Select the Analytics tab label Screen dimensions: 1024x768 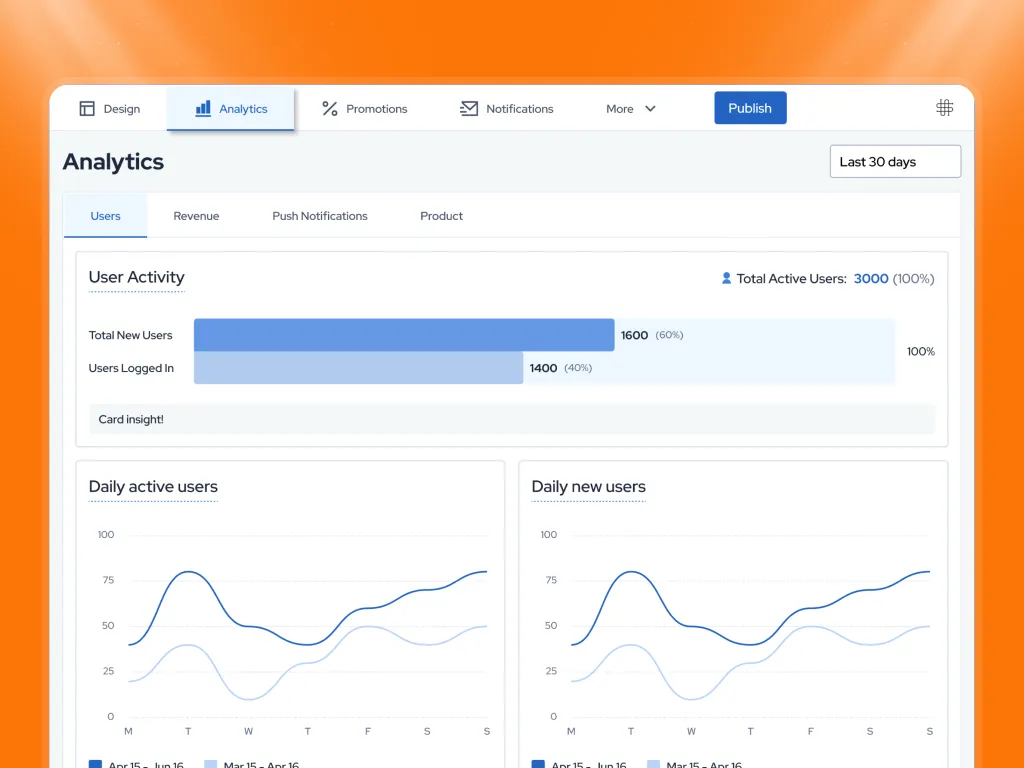pos(243,108)
